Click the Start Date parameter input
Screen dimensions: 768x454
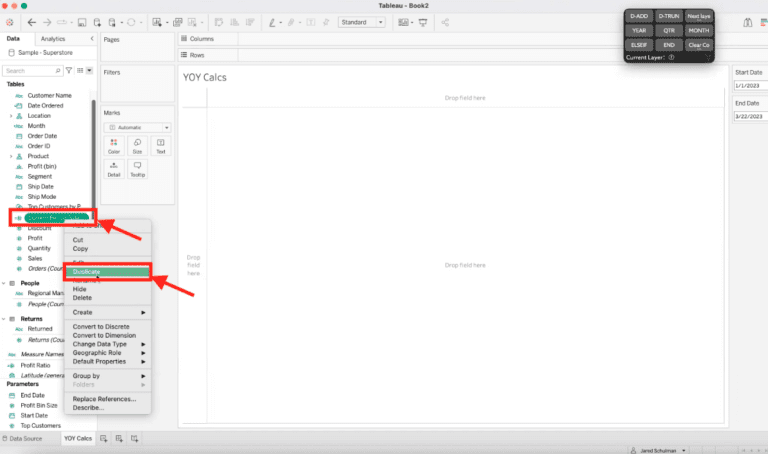tap(751, 86)
